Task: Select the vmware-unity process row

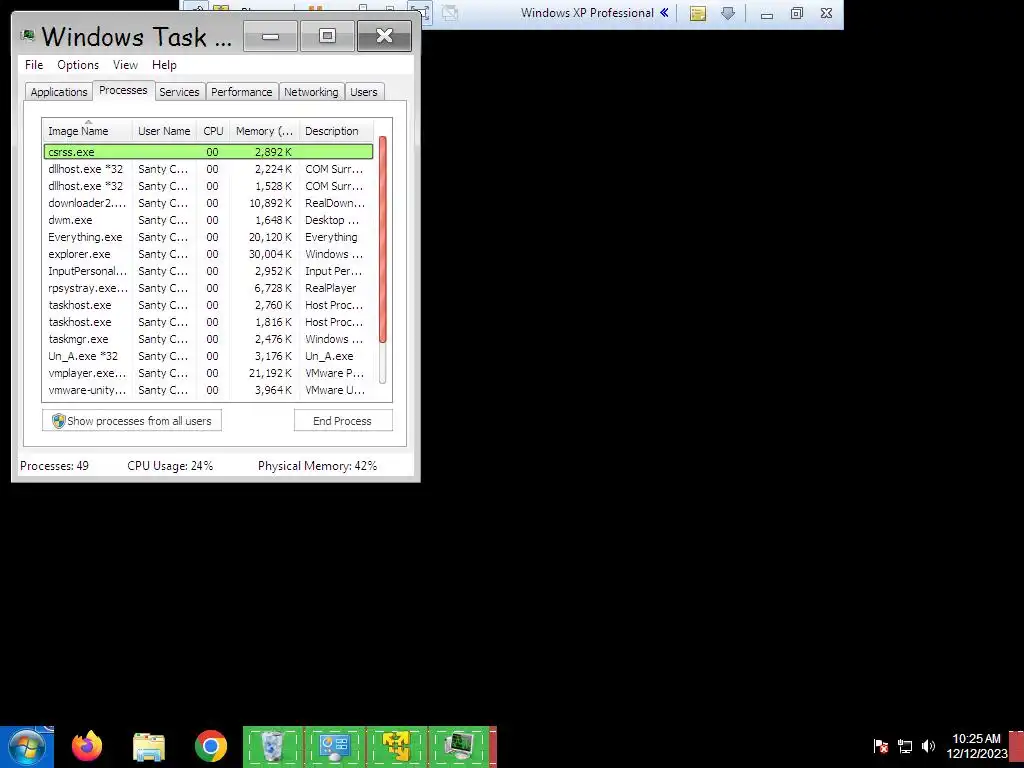Action: click(x=208, y=389)
